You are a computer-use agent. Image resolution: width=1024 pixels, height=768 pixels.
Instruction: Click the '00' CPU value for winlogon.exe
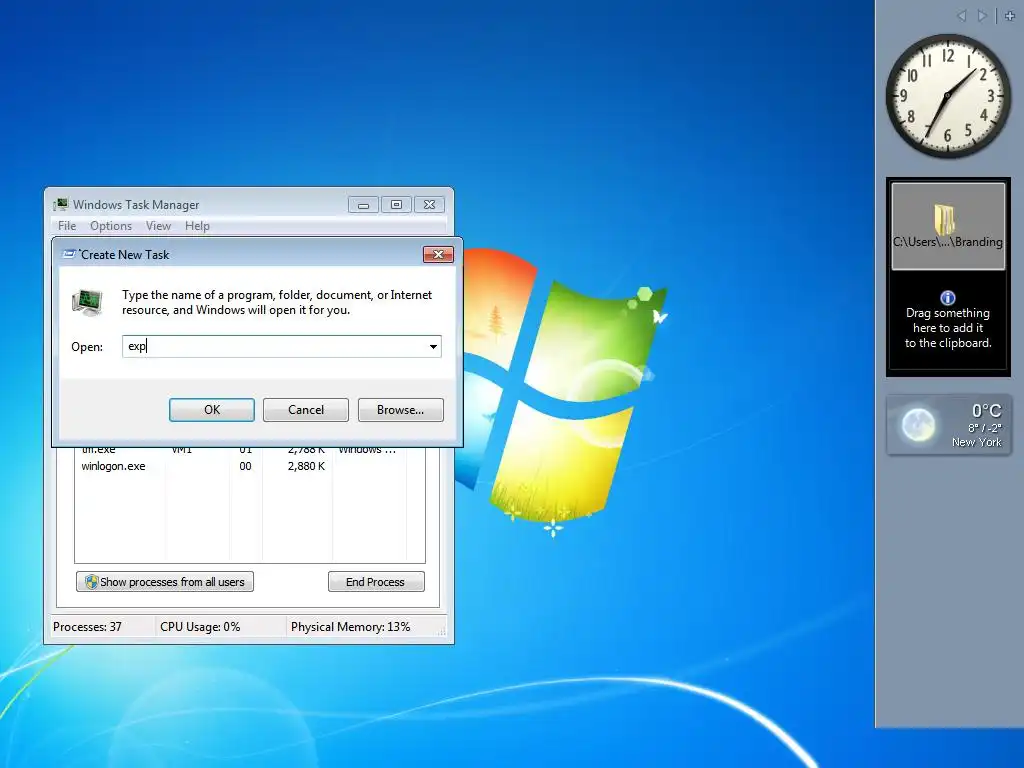point(245,466)
